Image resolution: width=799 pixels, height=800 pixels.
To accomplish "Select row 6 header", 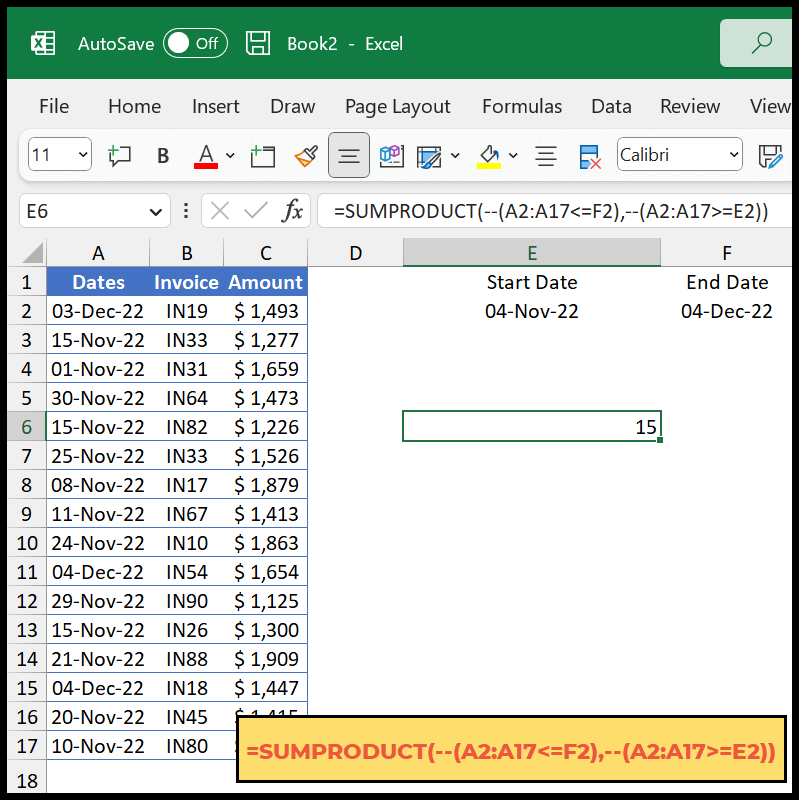I will 27,427.
